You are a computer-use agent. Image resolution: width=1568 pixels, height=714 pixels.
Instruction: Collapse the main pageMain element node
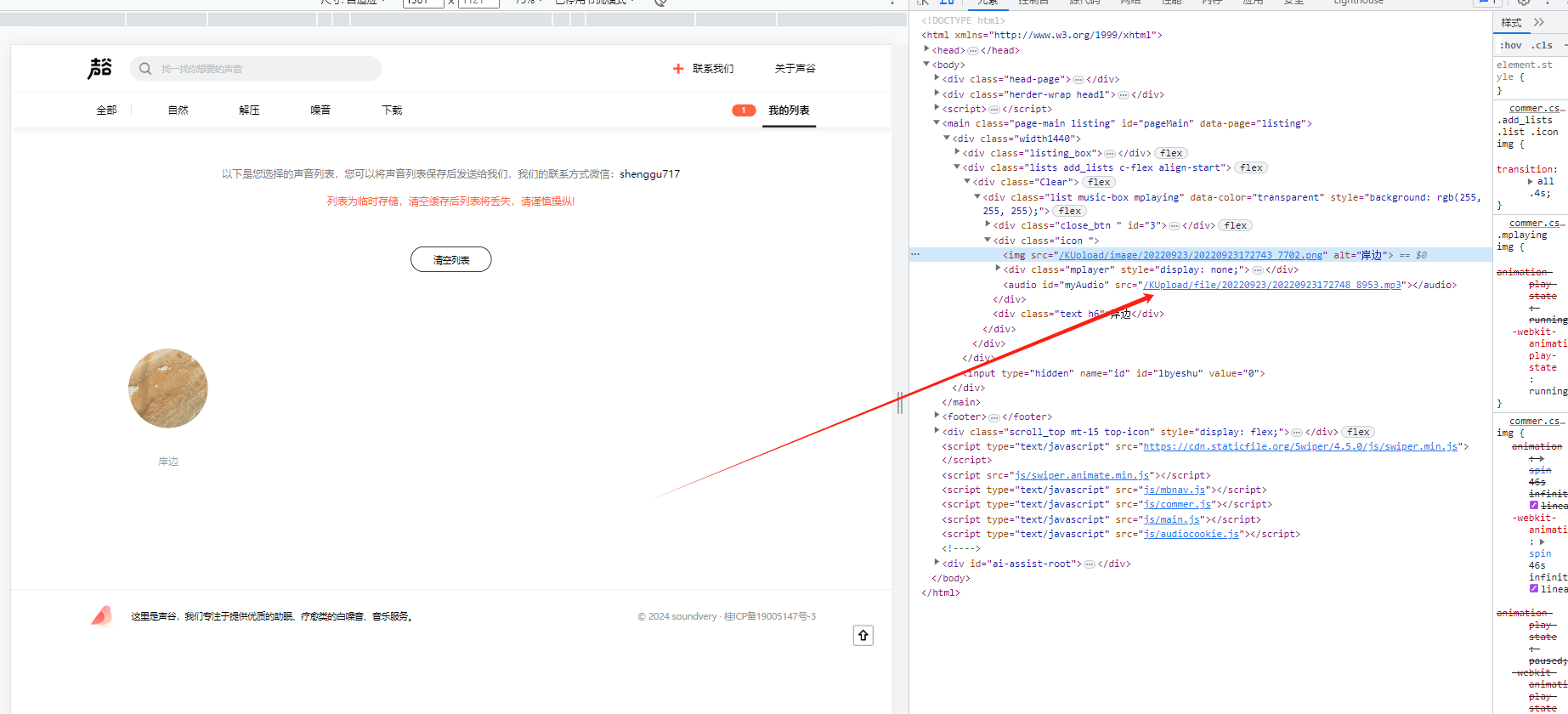(937, 123)
